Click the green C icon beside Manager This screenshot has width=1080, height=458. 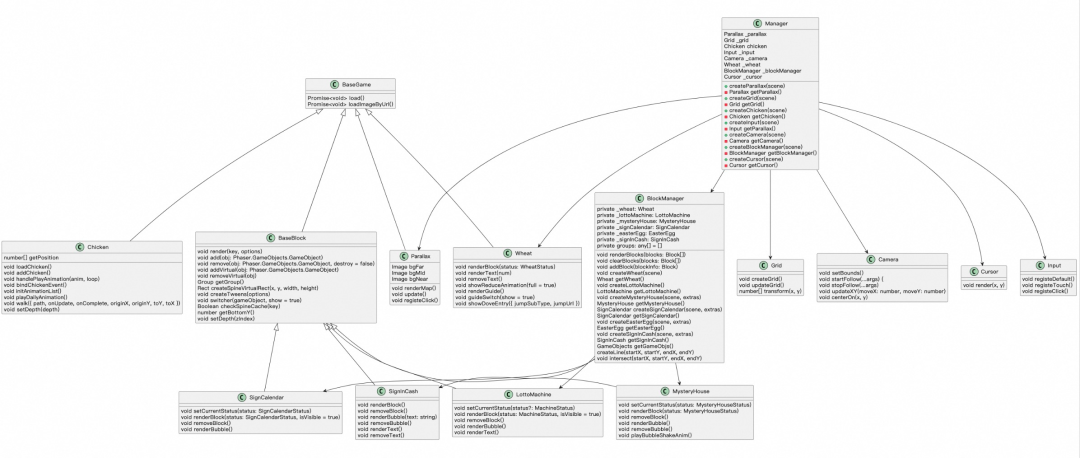pos(758,23)
